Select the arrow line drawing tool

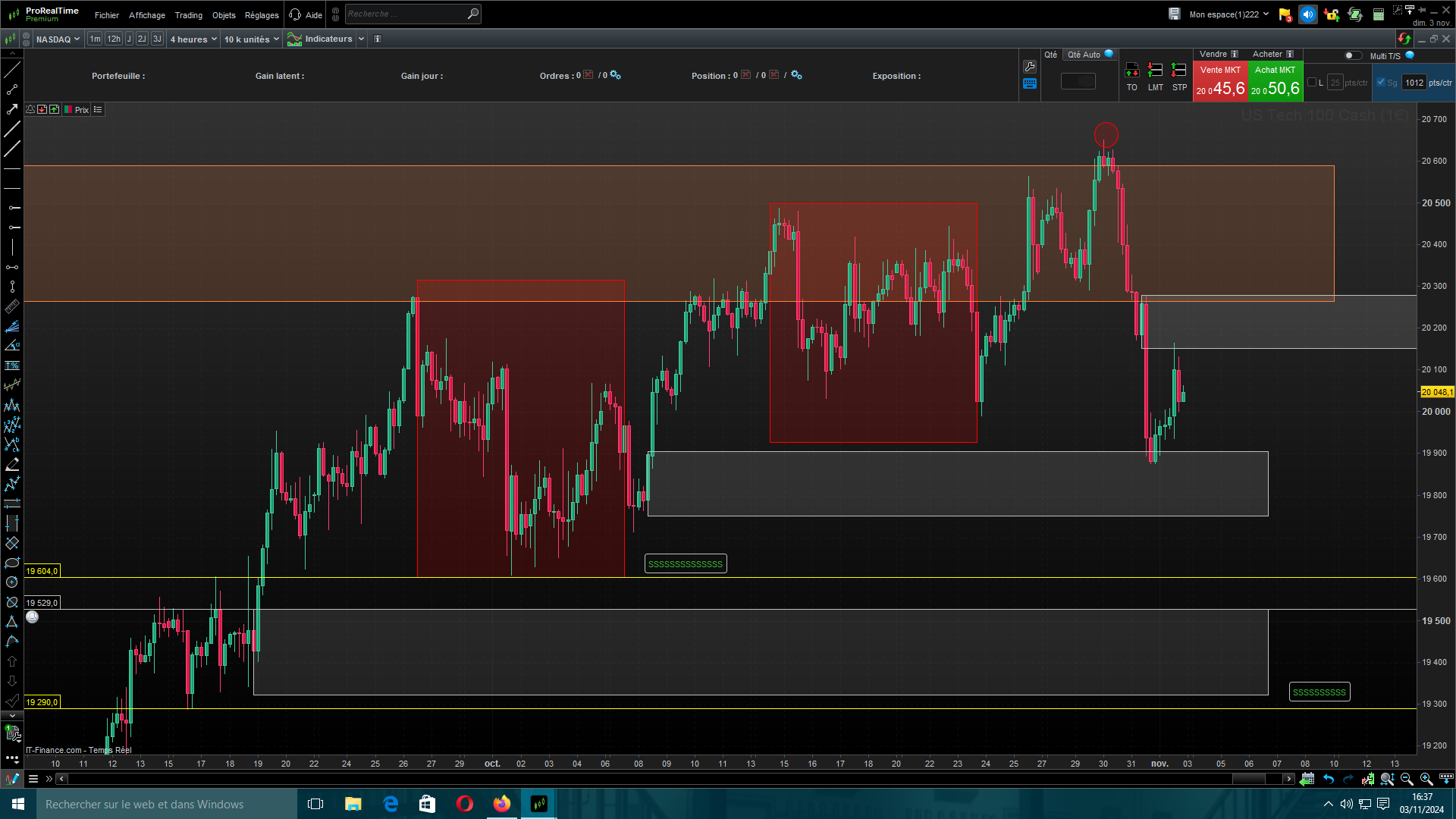coord(12,109)
